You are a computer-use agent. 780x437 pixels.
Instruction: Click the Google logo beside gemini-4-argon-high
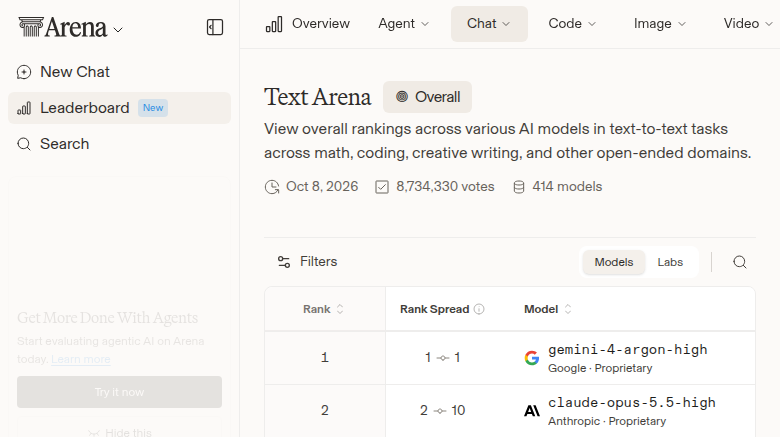click(532, 358)
